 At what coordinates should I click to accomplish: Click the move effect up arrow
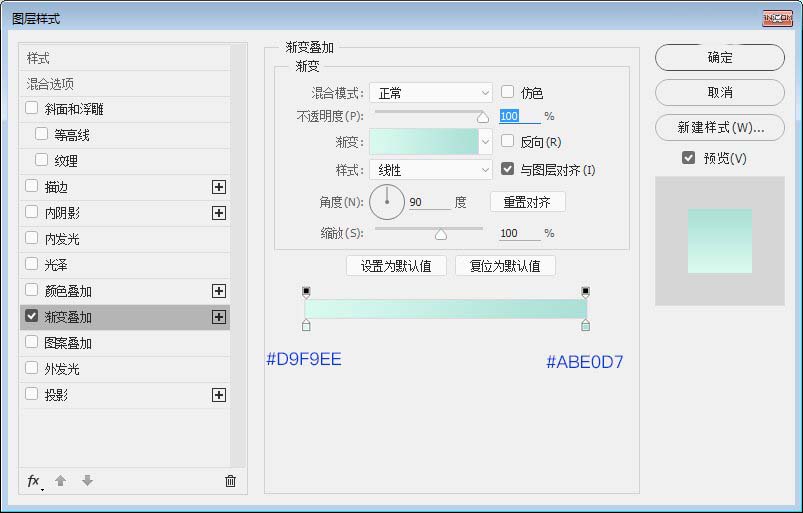pos(60,480)
